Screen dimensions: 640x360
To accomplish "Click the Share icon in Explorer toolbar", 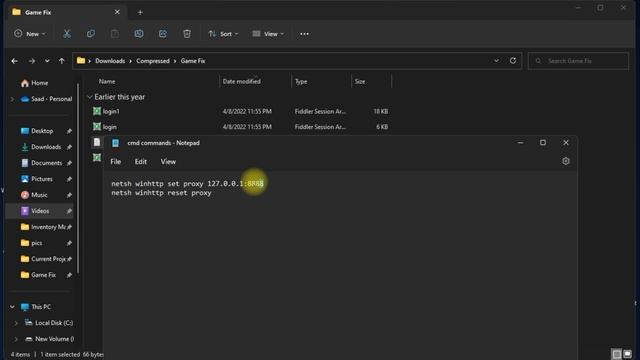I will (163, 34).
